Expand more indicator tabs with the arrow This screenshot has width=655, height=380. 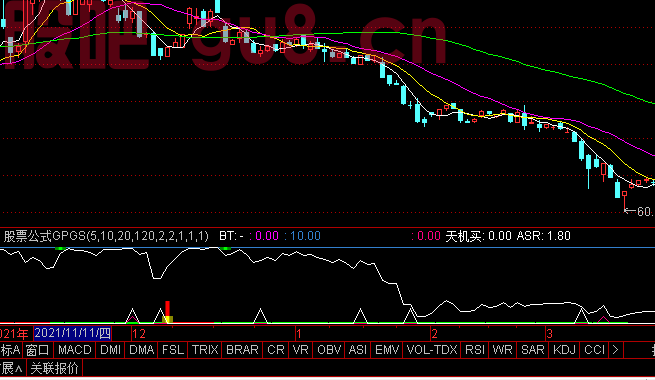pyautogui.click(x=616, y=350)
